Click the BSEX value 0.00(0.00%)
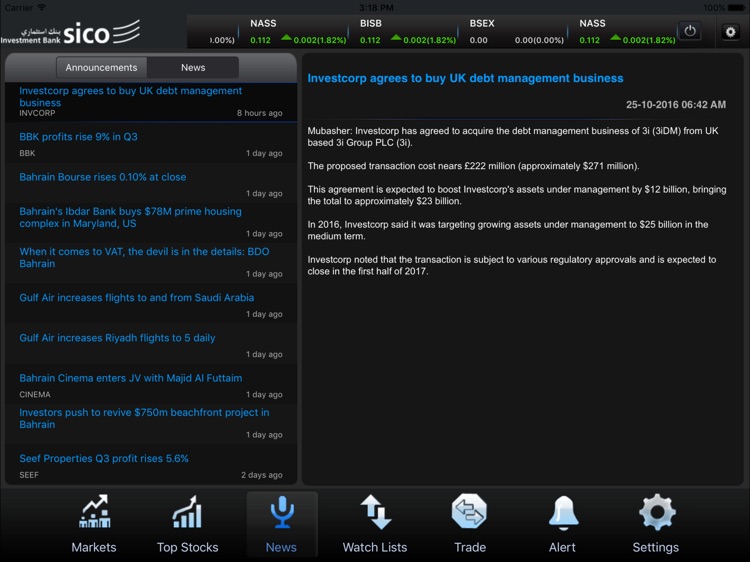The width and height of the screenshot is (750, 562). tap(539, 40)
